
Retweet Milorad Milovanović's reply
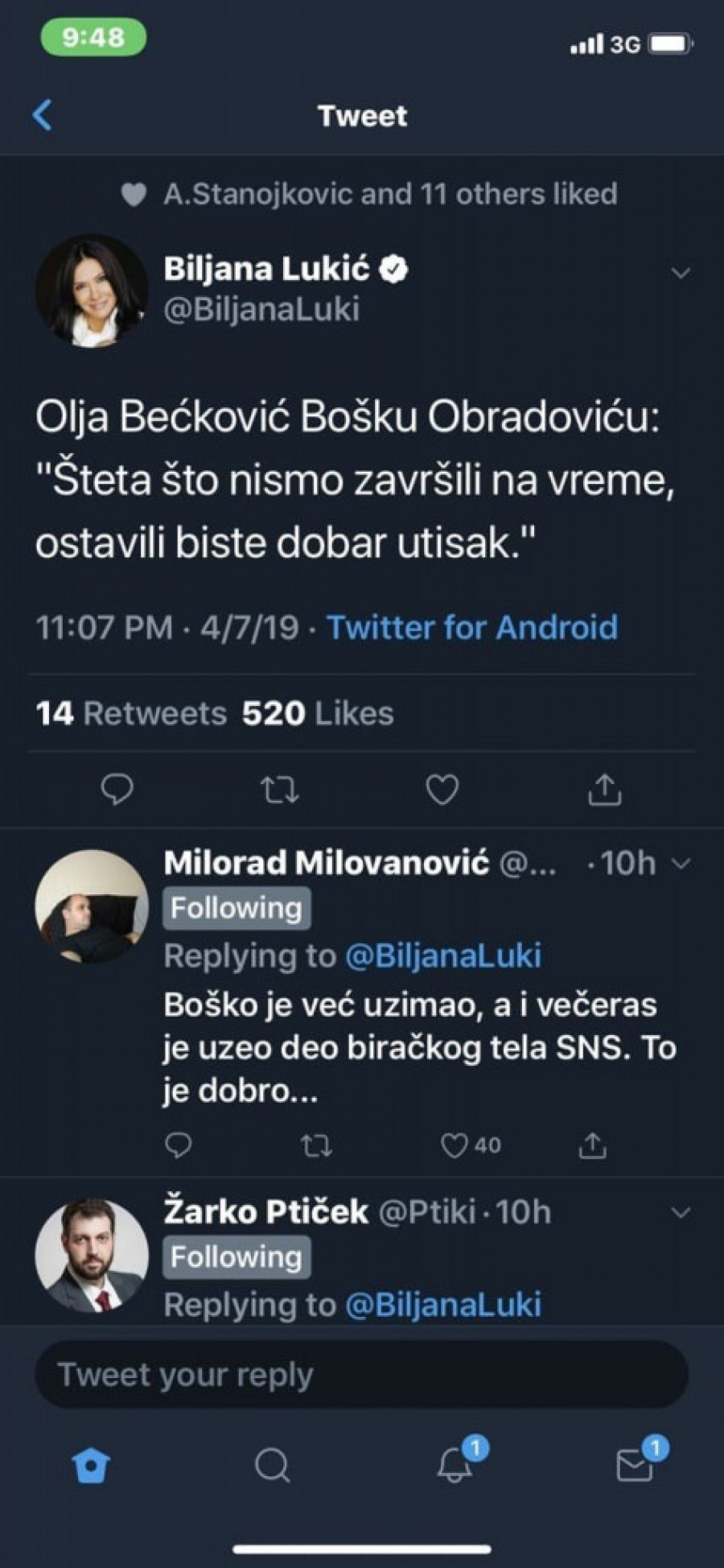pyautogui.click(x=315, y=1145)
